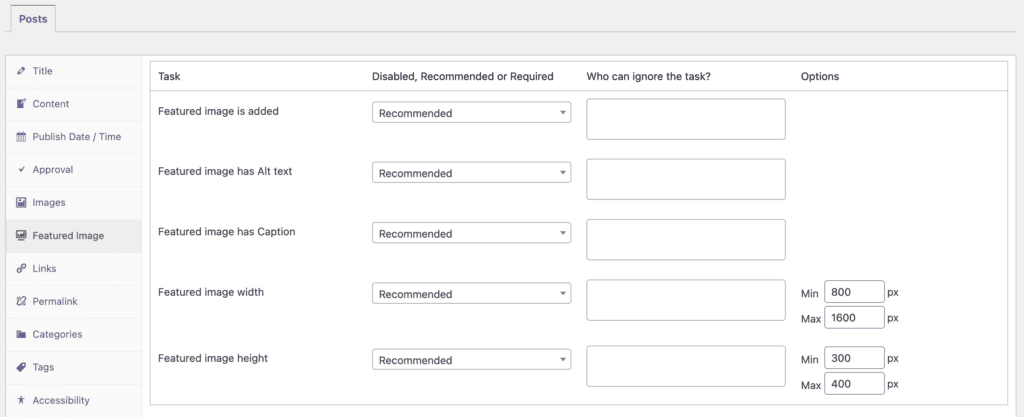The image size is (1024, 417).
Task: Click the 'Featured image has Caption' label
Action: pyautogui.click(x=227, y=232)
